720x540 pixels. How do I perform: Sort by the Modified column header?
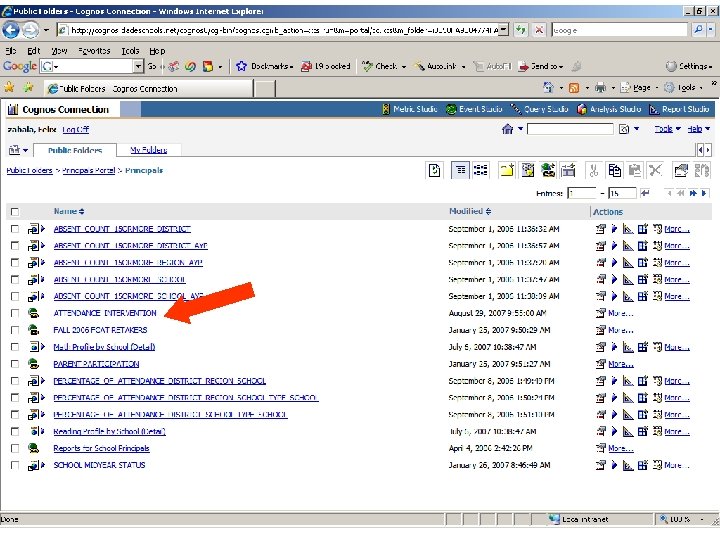(x=470, y=211)
